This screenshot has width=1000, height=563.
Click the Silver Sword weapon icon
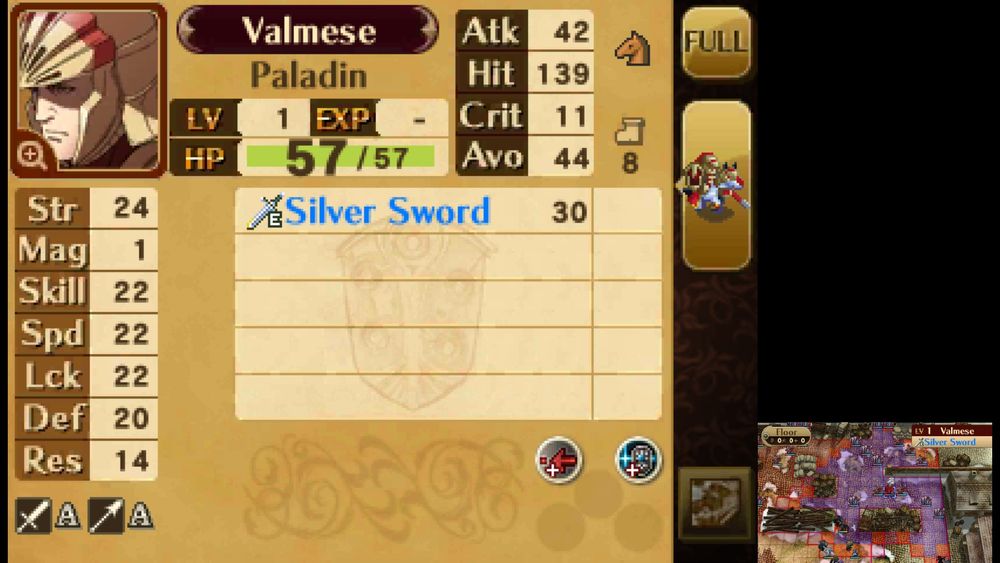(265, 212)
